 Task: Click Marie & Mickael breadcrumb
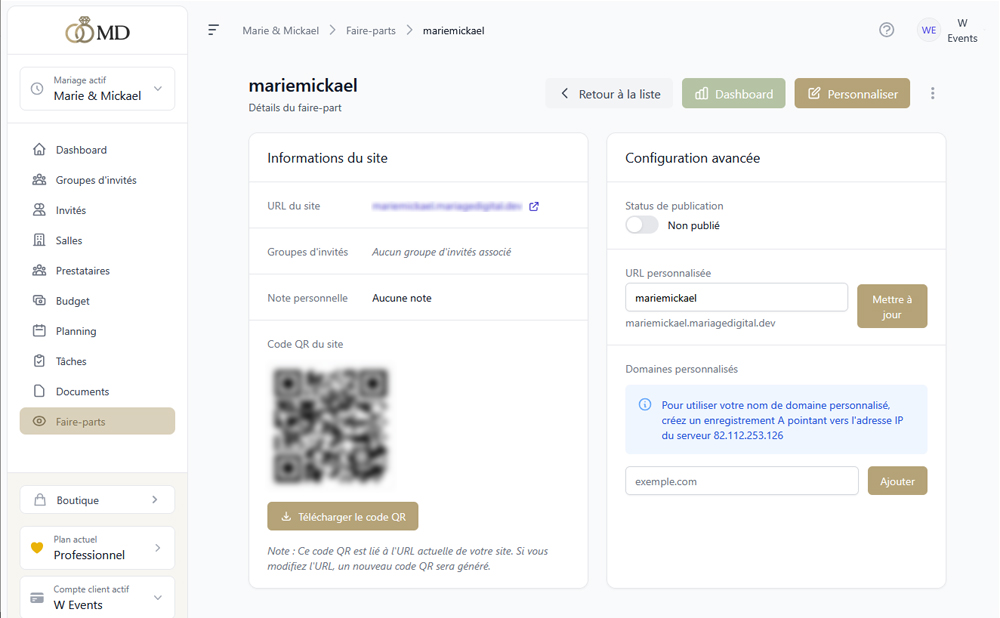coord(281,30)
